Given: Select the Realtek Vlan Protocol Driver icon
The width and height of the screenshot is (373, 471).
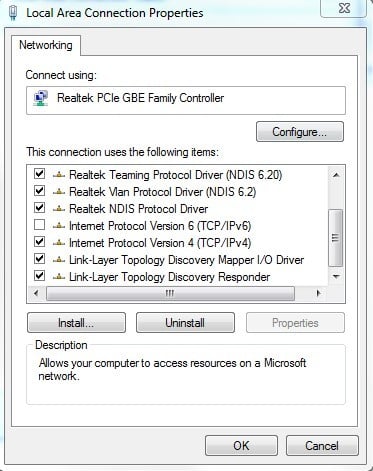Looking at the screenshot, I should tap(59, 192).
